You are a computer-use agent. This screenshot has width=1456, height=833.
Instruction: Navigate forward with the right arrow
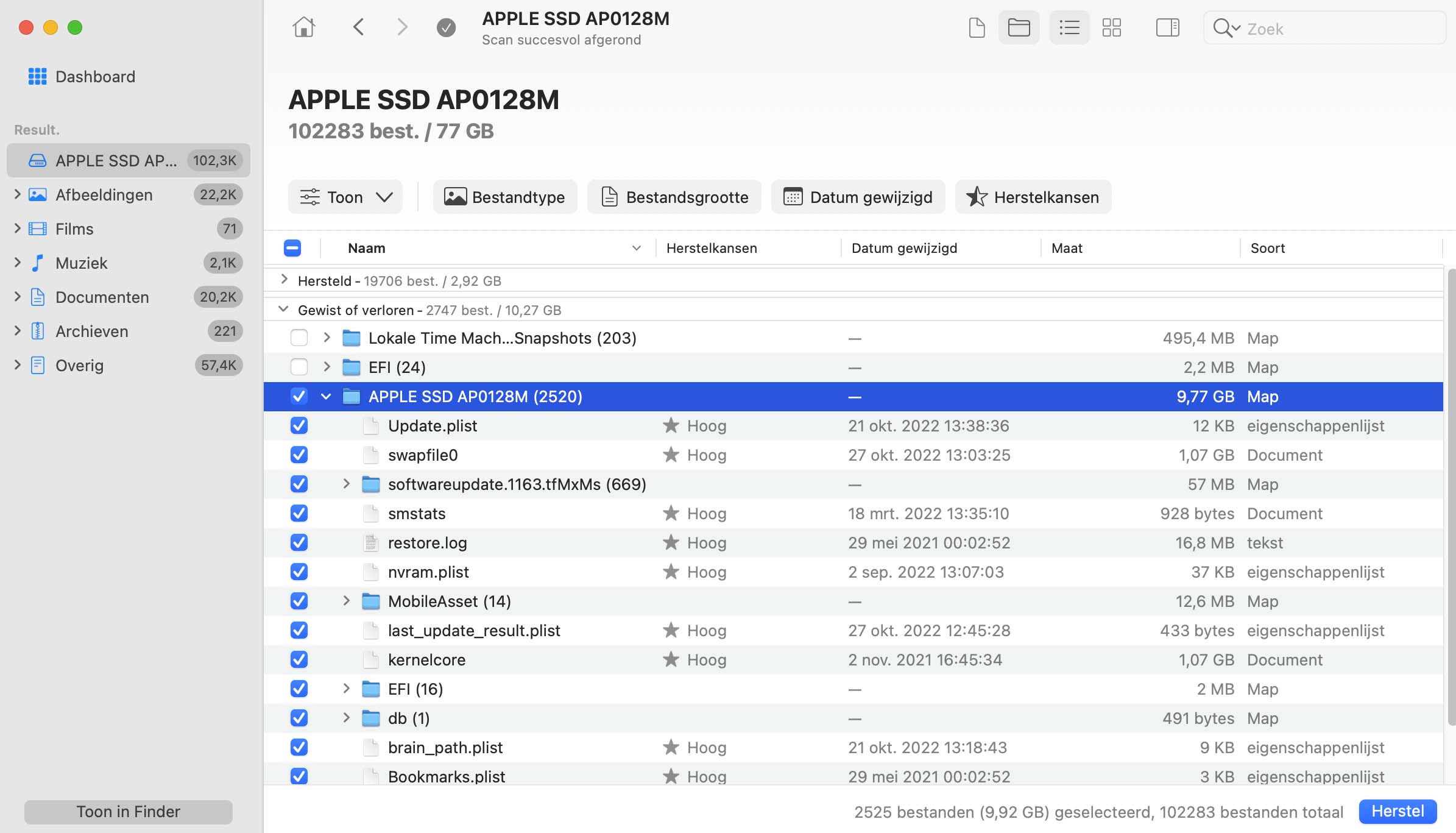(x=402, y=27)
